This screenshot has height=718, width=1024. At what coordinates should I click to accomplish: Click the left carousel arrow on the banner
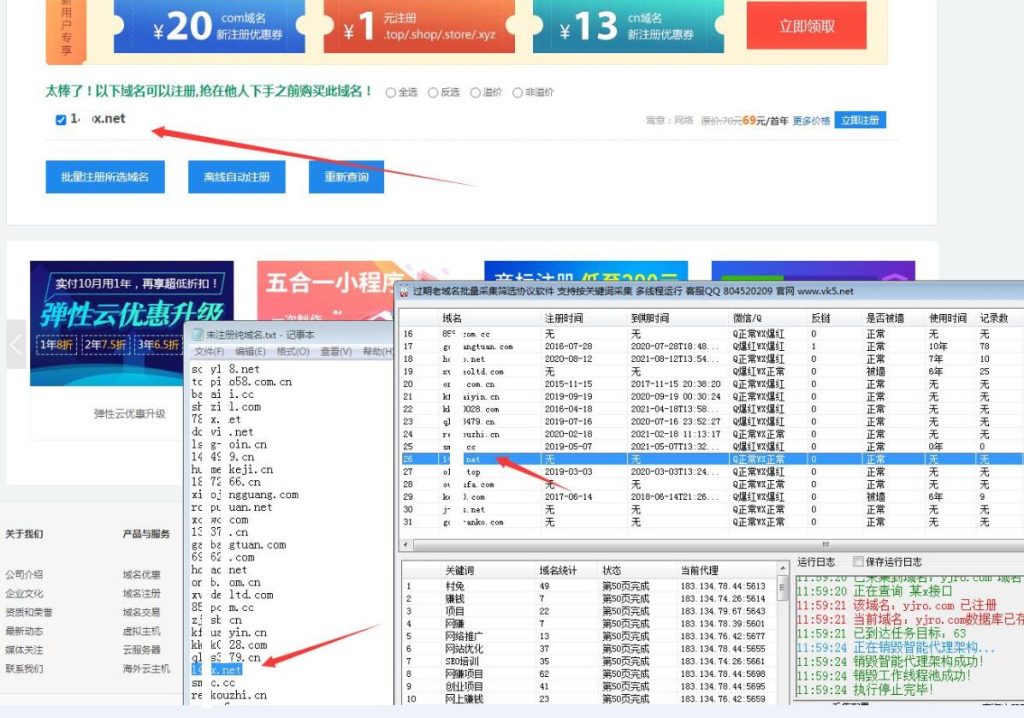point(15,344)
